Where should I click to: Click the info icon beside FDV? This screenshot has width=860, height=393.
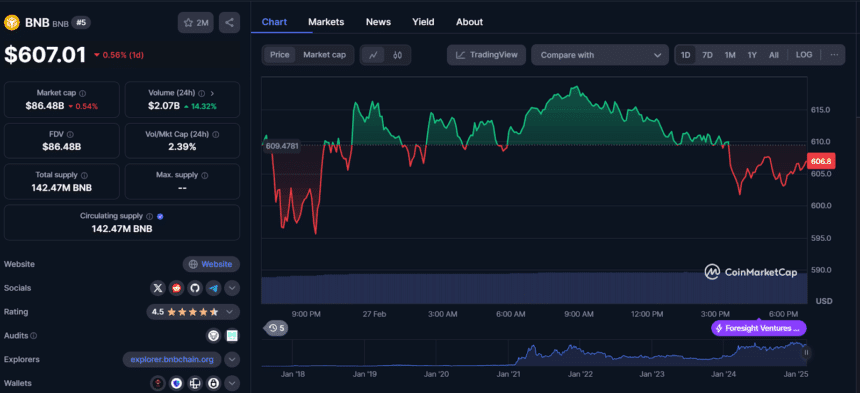pos(70,134)
